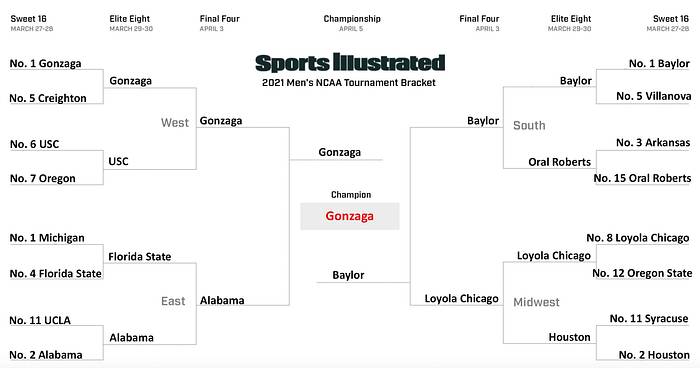The height and width of the screenshot is (368, 700).
Task: Click No. 8 Loyola Chicago entry
Action: coord(638,238)
